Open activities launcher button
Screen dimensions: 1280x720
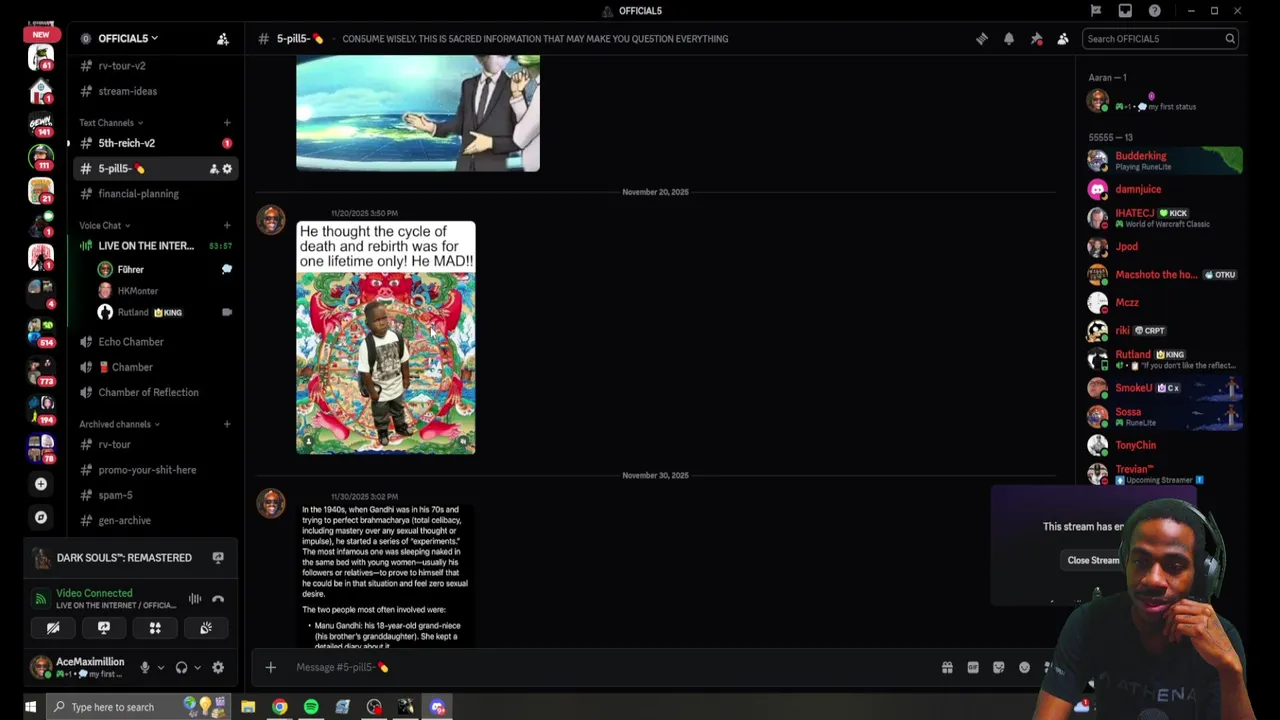(x=155, y=628)
